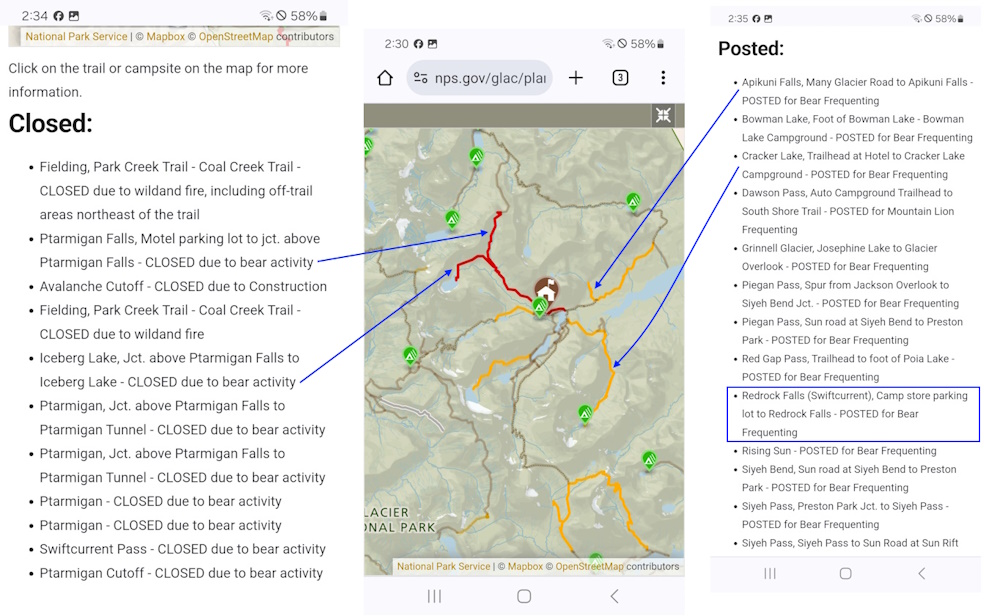The width and height of the screenshot is (1000, 616).
Task: Open recent apps from the bar below the map
Action: click(434, 596)
